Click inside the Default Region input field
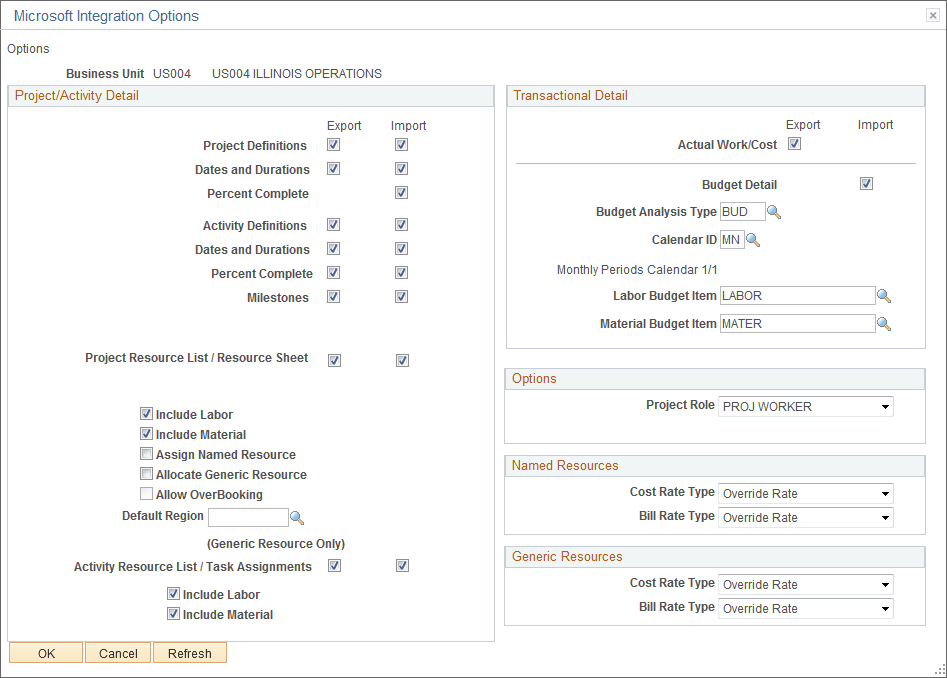This screenshot has width=947, height=678. tap(246, 516)
